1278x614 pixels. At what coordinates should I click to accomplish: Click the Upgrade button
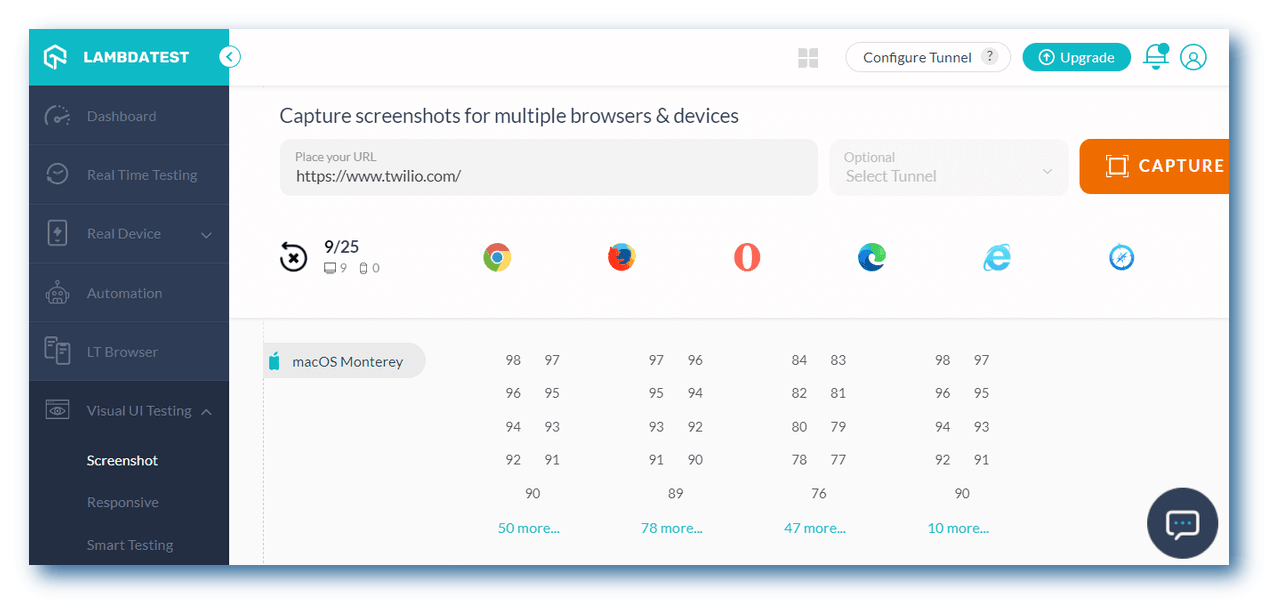tap(1076, 57)
